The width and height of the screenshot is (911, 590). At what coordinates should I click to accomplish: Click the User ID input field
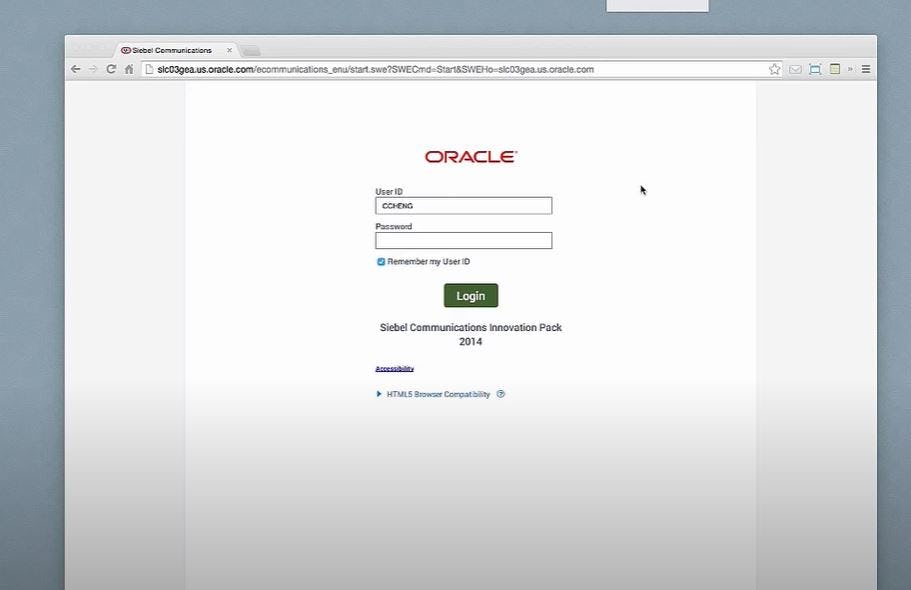click(464, 206)
